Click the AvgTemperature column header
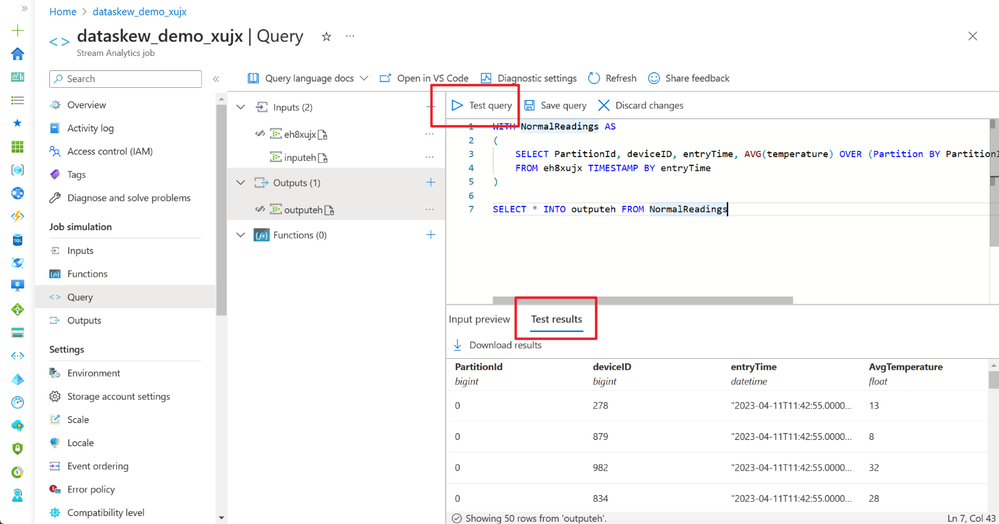 [905, 367]
